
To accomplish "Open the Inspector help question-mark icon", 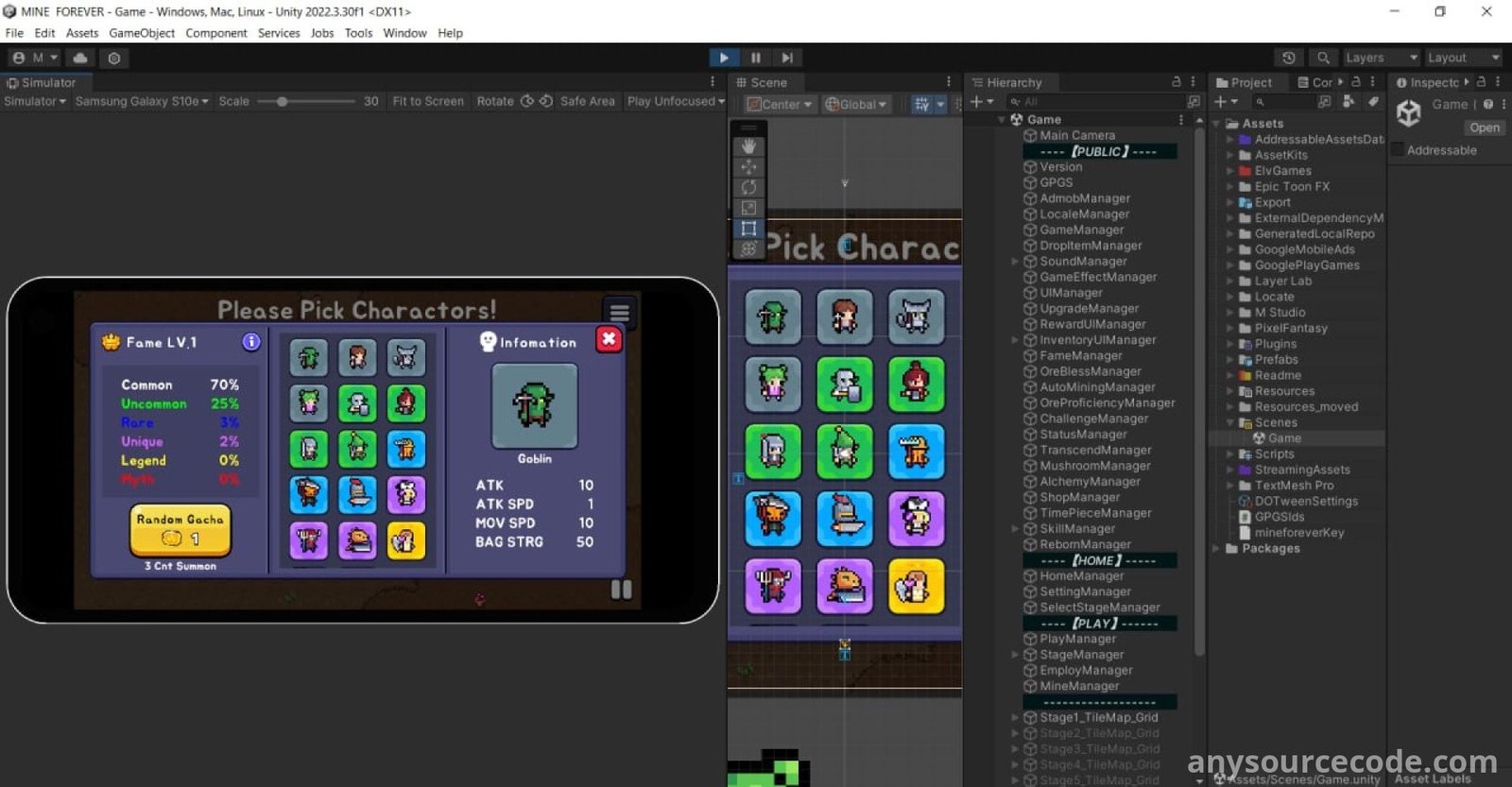I will pyautogui.click(x=1488, y=105).
